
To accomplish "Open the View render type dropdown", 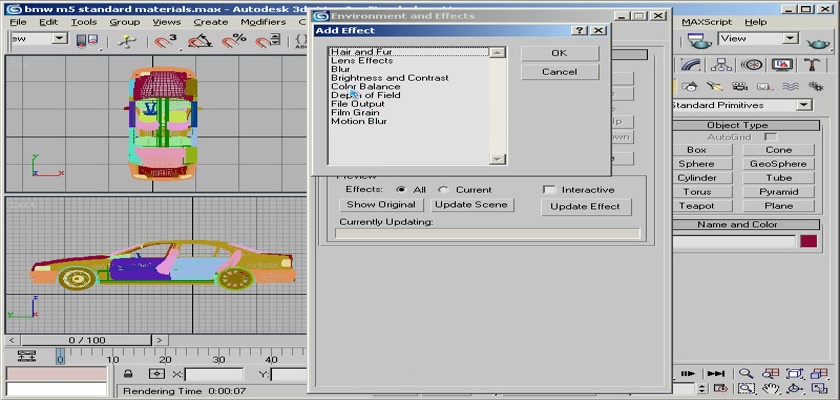I will click(x=790, y=38).
